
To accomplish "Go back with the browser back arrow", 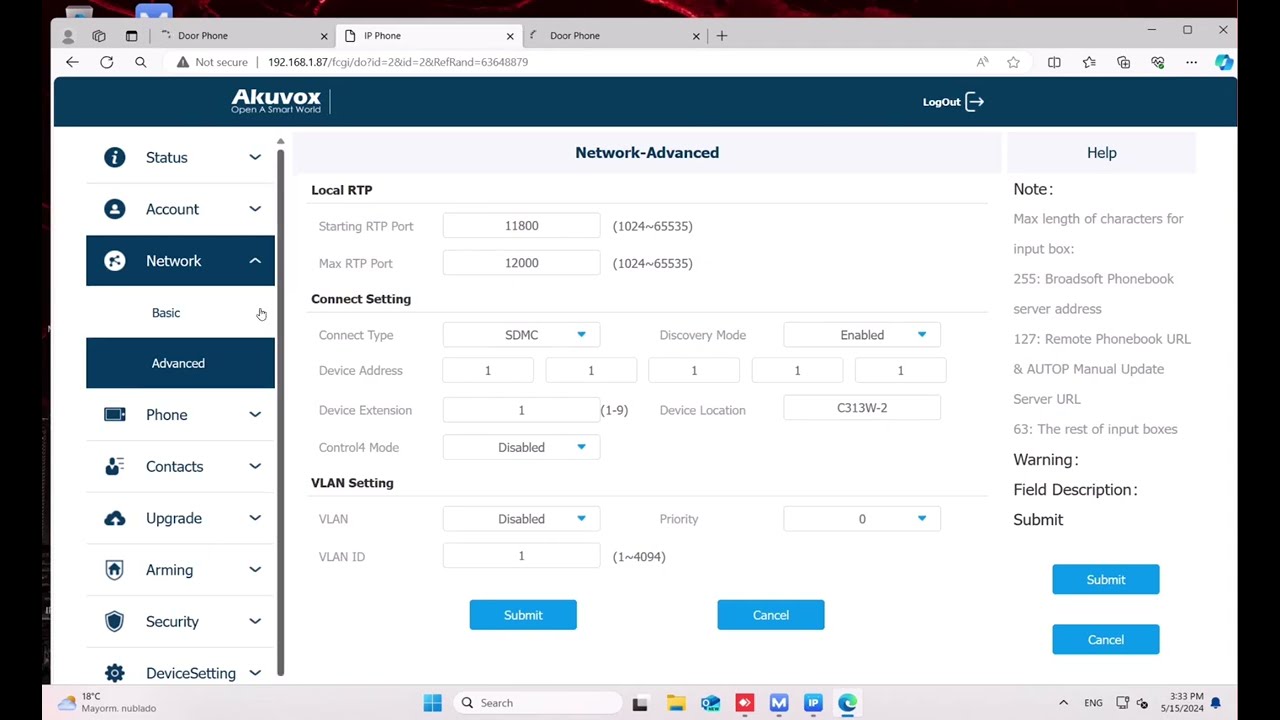I will tap(72, 62).
